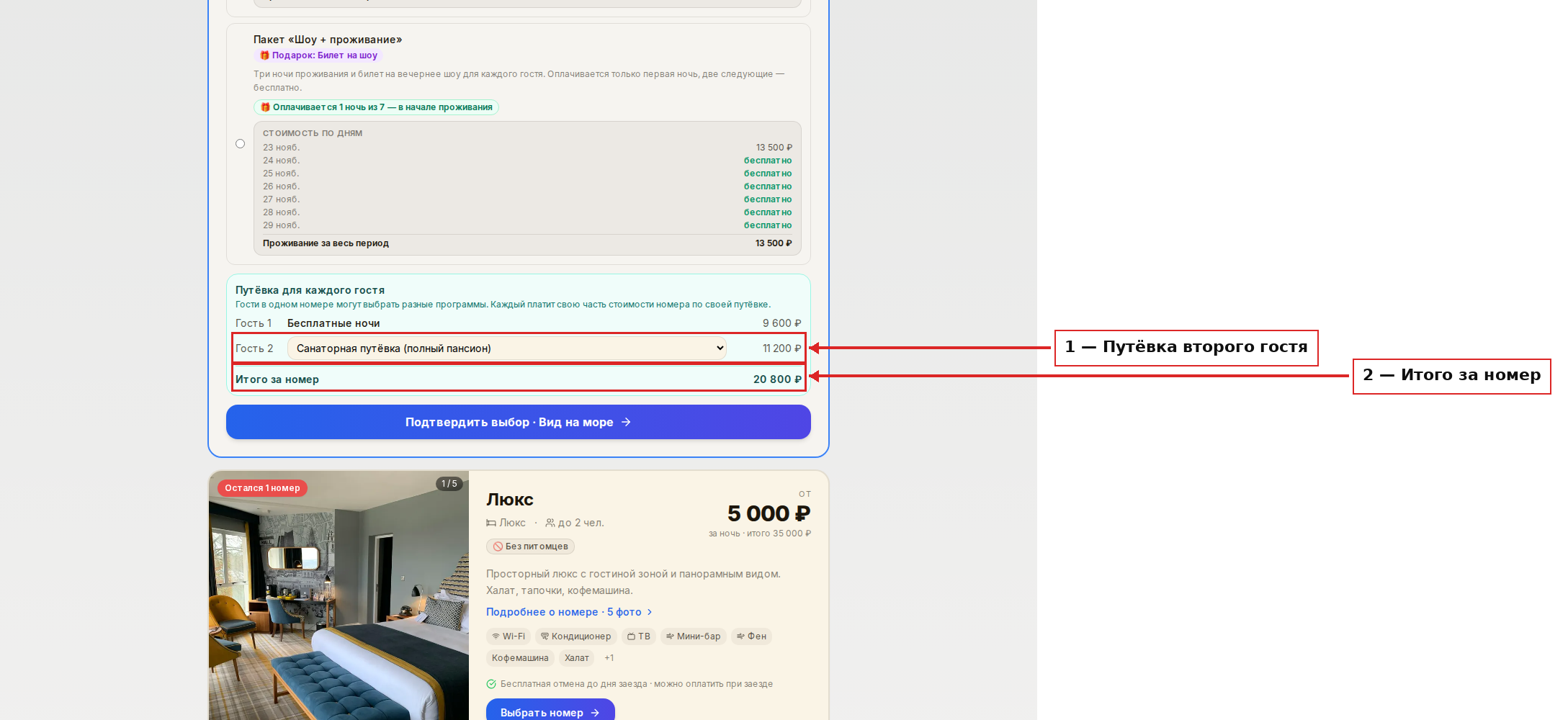Click the Люкс room title

pos(510,500)
